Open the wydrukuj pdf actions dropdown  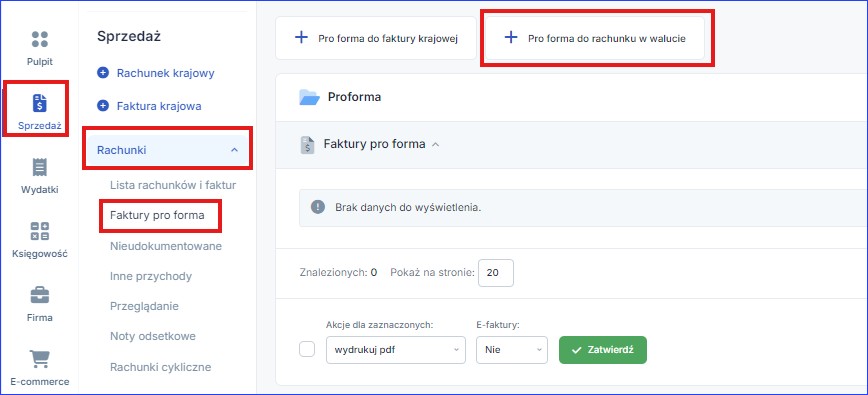click(x=396, y=350)
